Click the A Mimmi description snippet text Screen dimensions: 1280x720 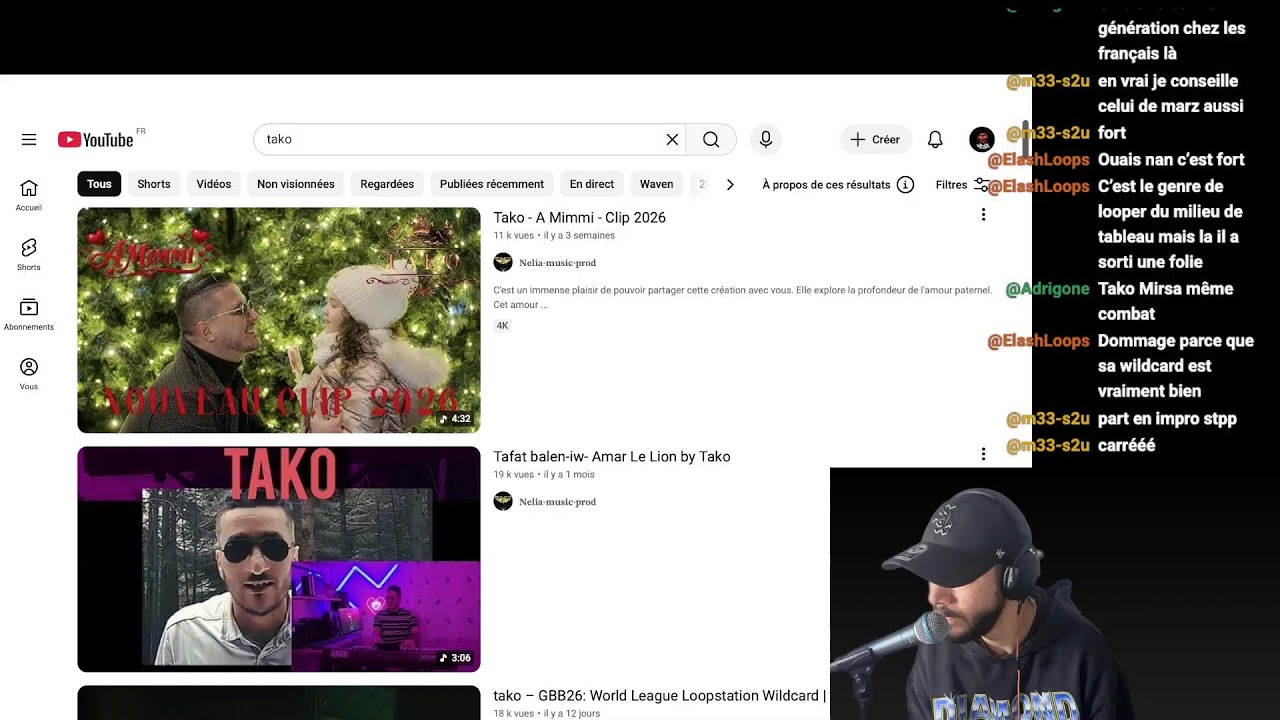(x=742, y=297)
